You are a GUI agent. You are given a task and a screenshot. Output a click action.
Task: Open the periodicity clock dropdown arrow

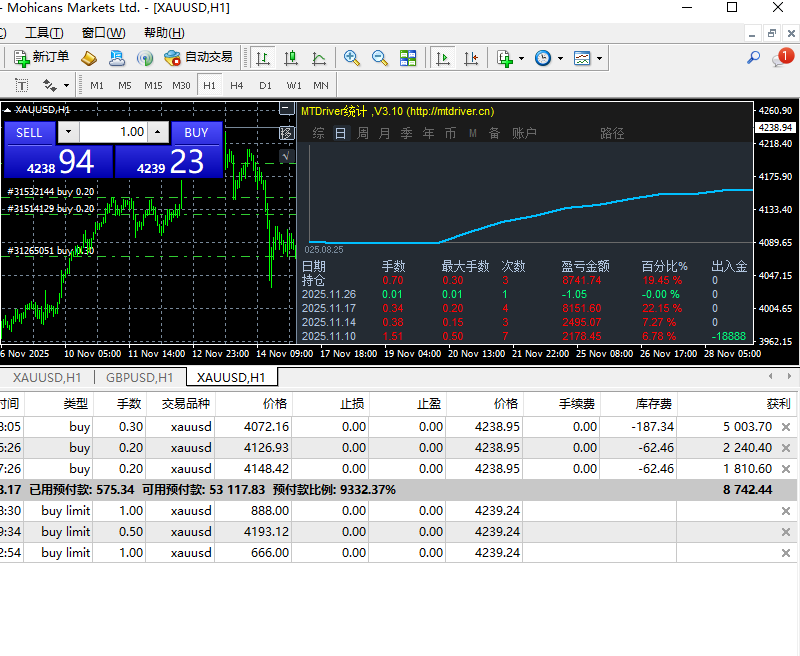(x=560, y=59)
